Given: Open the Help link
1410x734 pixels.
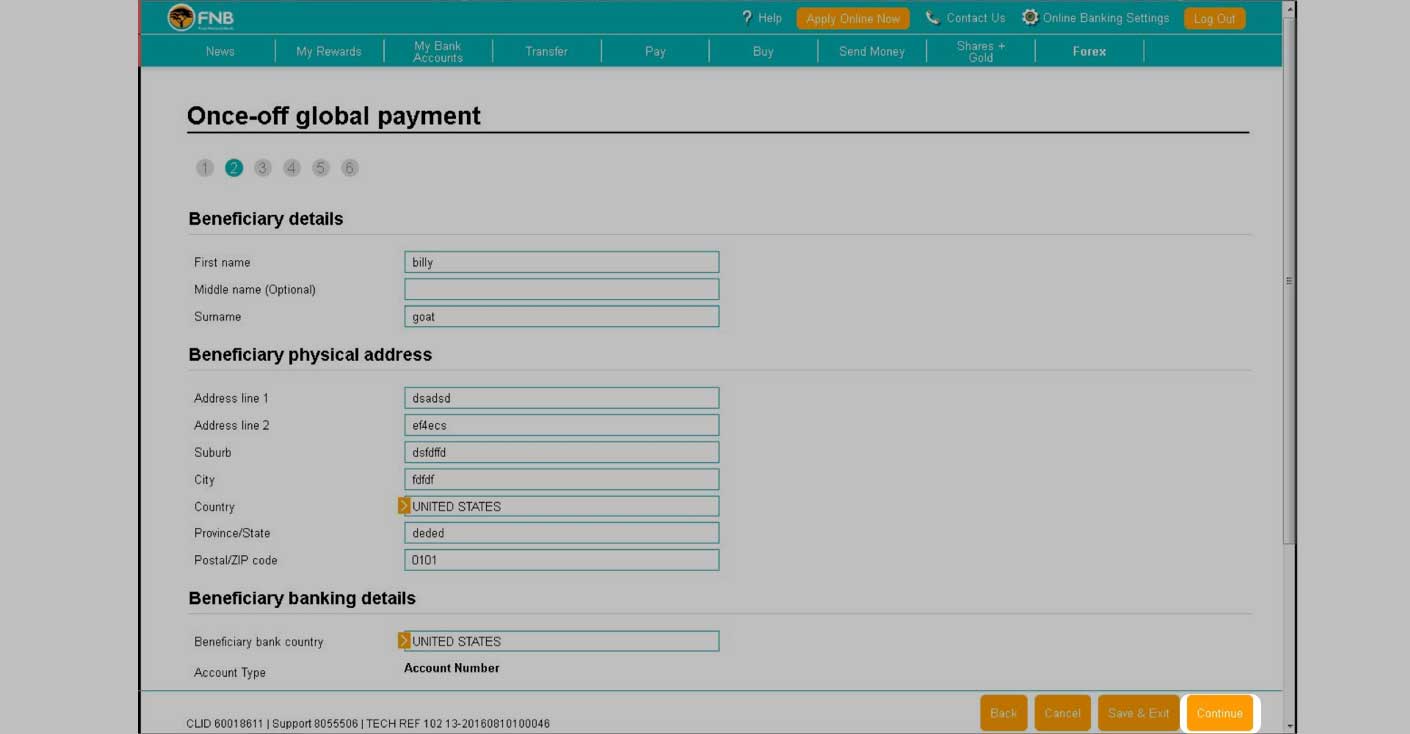Looking at the screenshot, I should click(770, 18).
